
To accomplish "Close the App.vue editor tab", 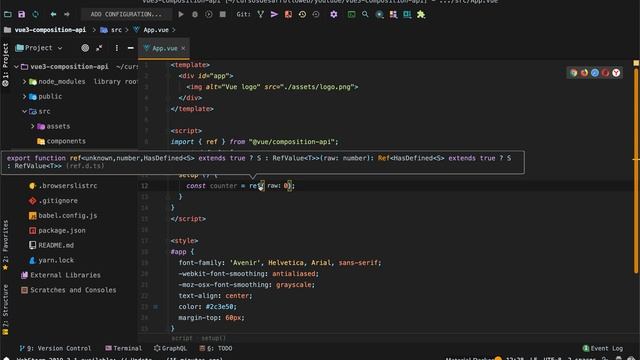I will pos(183,48).
